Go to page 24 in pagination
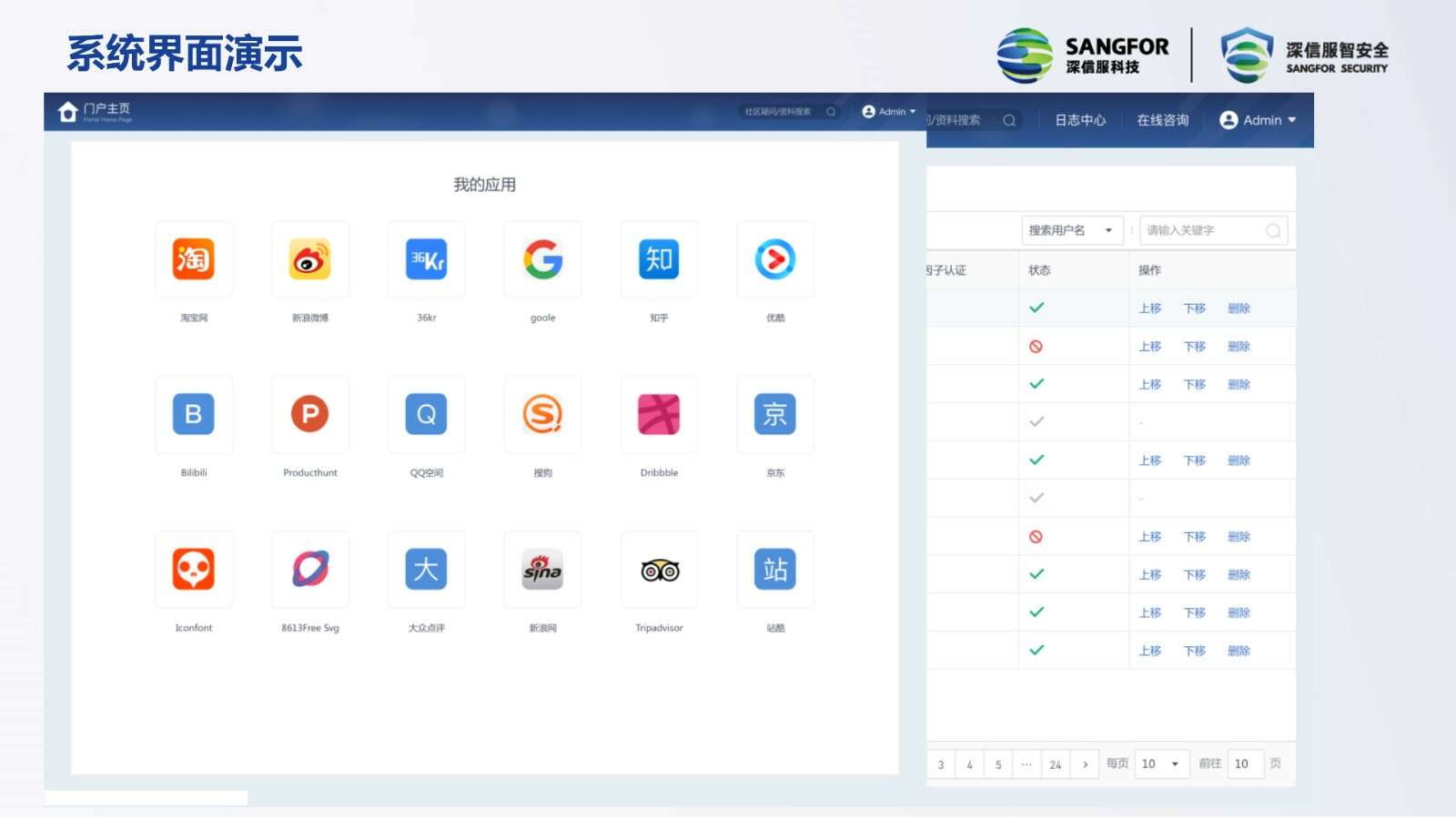Viewport: 1456px width, 819px height. point(1056,764)
